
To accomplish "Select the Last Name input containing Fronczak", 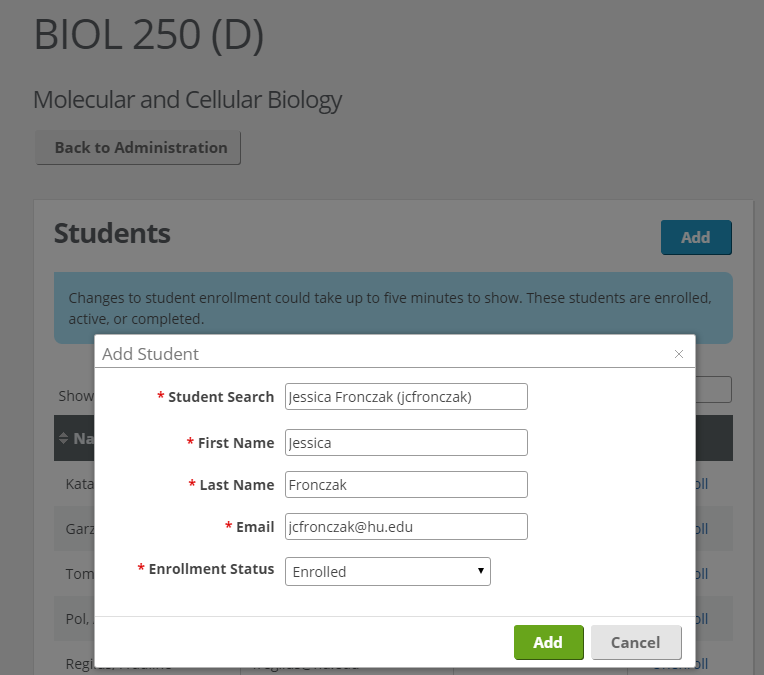I will (x=406, y=484).
